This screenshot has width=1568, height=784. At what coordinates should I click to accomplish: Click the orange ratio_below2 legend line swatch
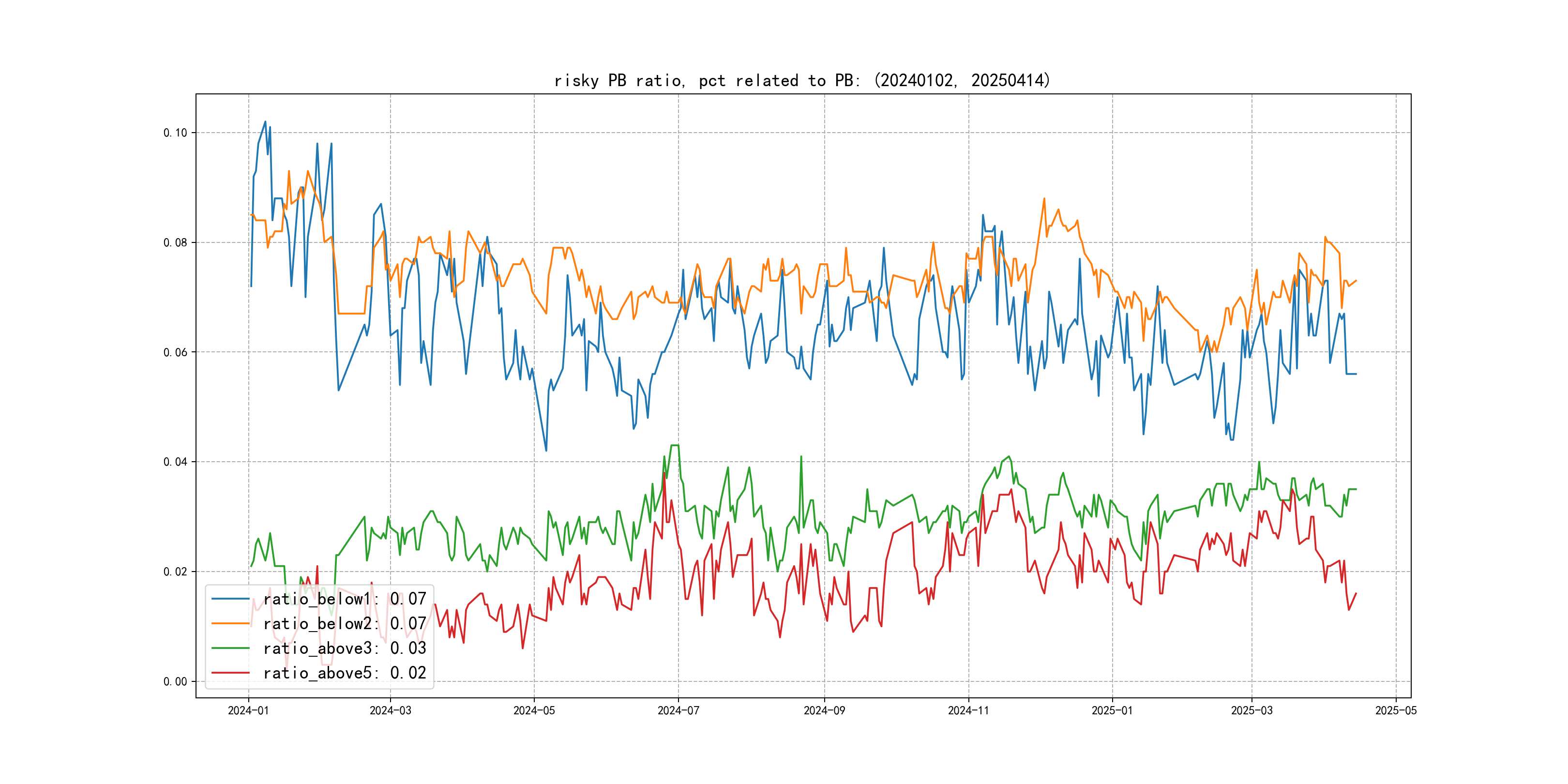(x=230, y=623)
